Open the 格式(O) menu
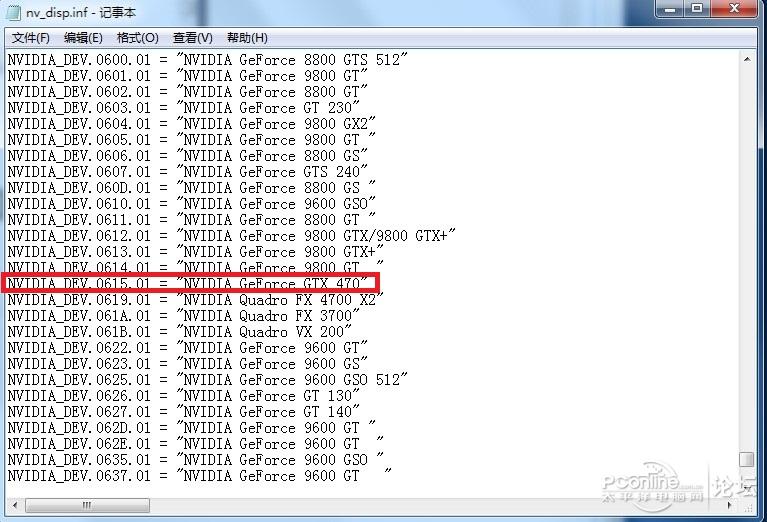Viewport: 767px width, 522px height. point(137,38)
